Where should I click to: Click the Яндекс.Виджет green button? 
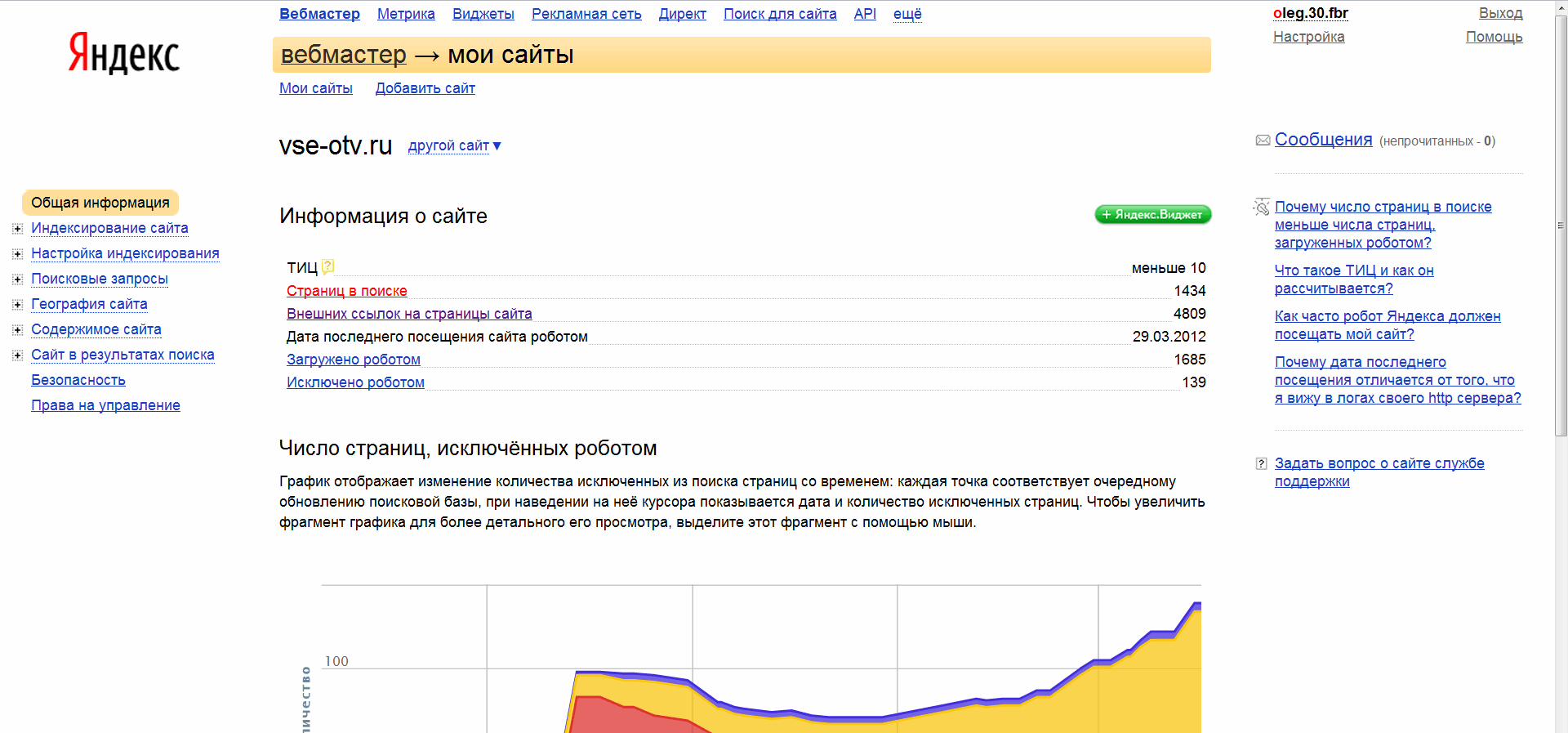1152,215
